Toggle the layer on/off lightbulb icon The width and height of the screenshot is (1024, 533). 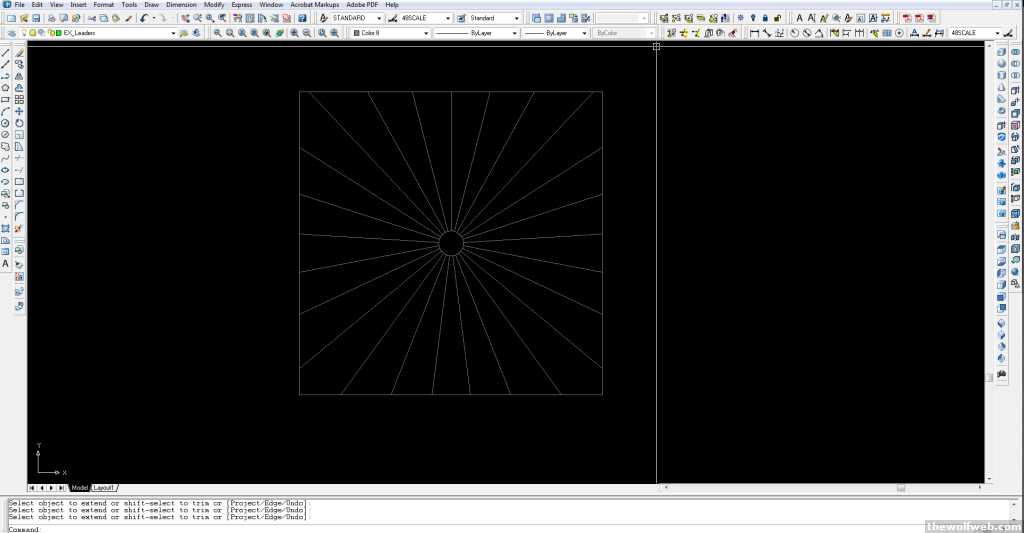tap(22, 33)
